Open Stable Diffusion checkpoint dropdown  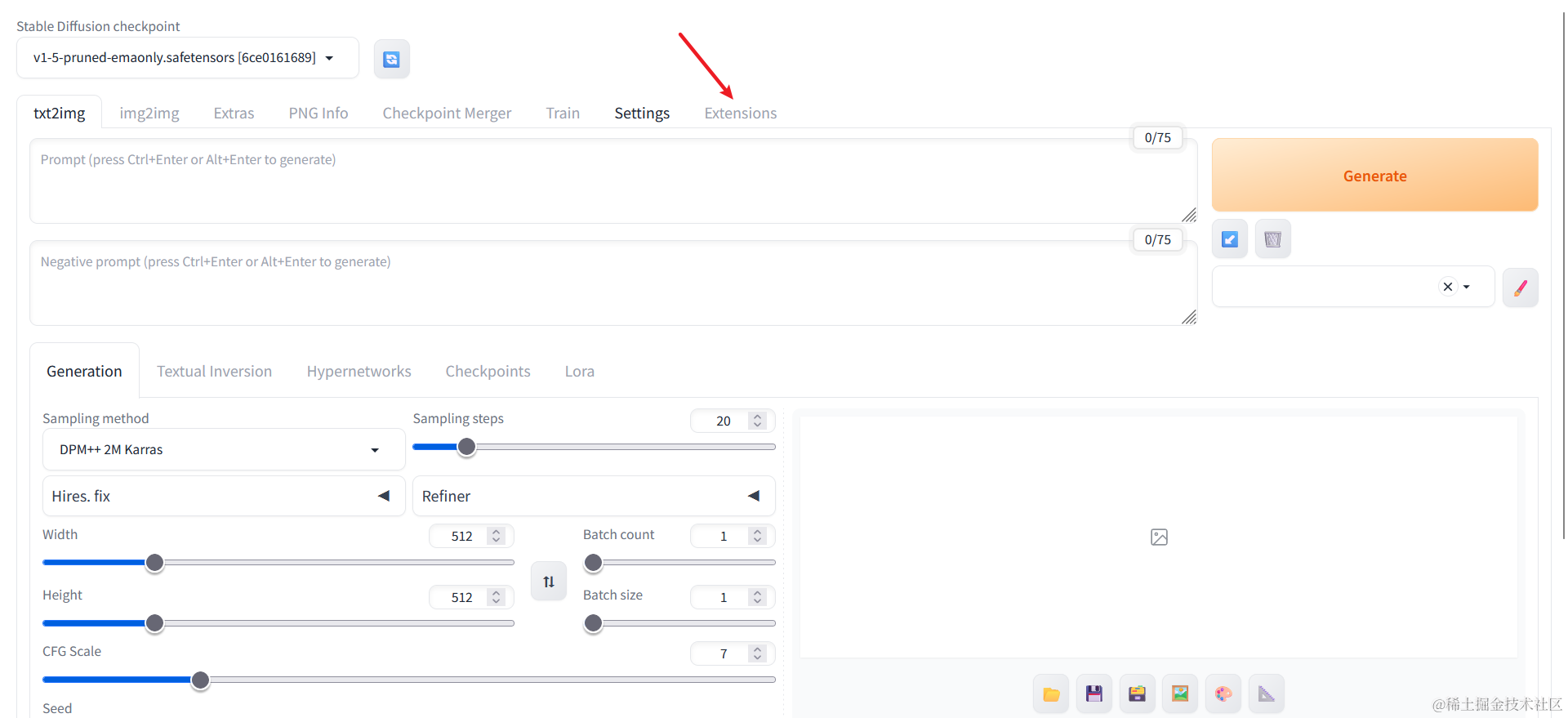(x=188, y=58)
